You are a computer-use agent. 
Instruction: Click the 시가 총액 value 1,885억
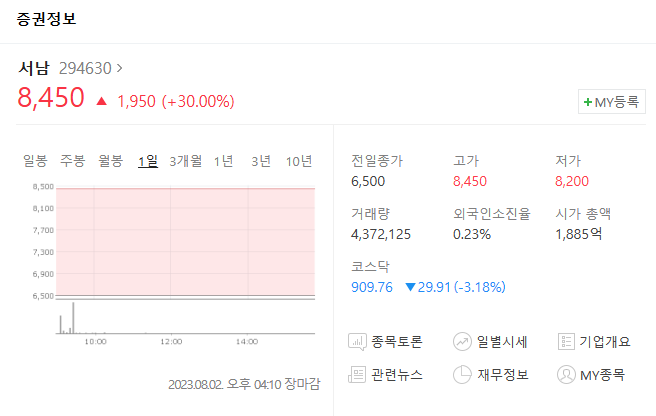pyautogui.click(x=579, y=234)
